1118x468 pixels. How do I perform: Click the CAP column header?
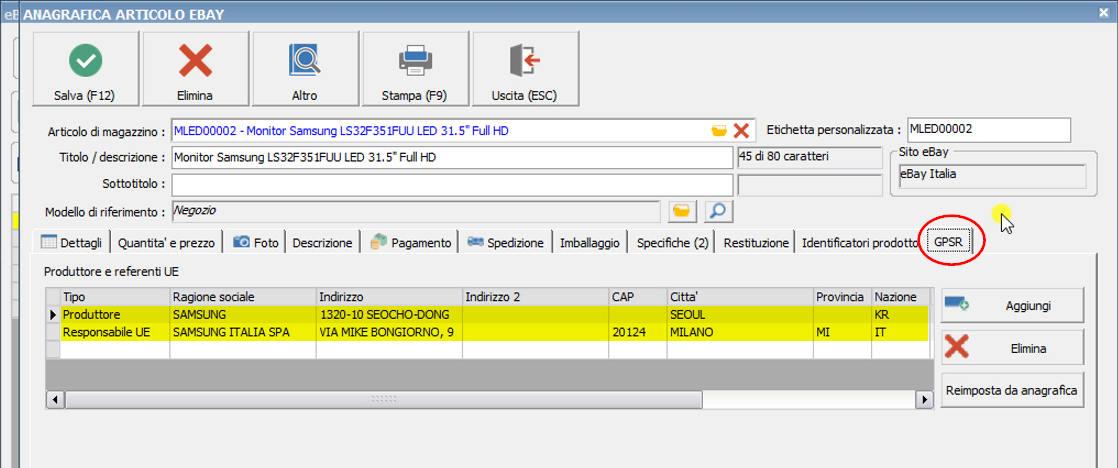tap(637, 296)
